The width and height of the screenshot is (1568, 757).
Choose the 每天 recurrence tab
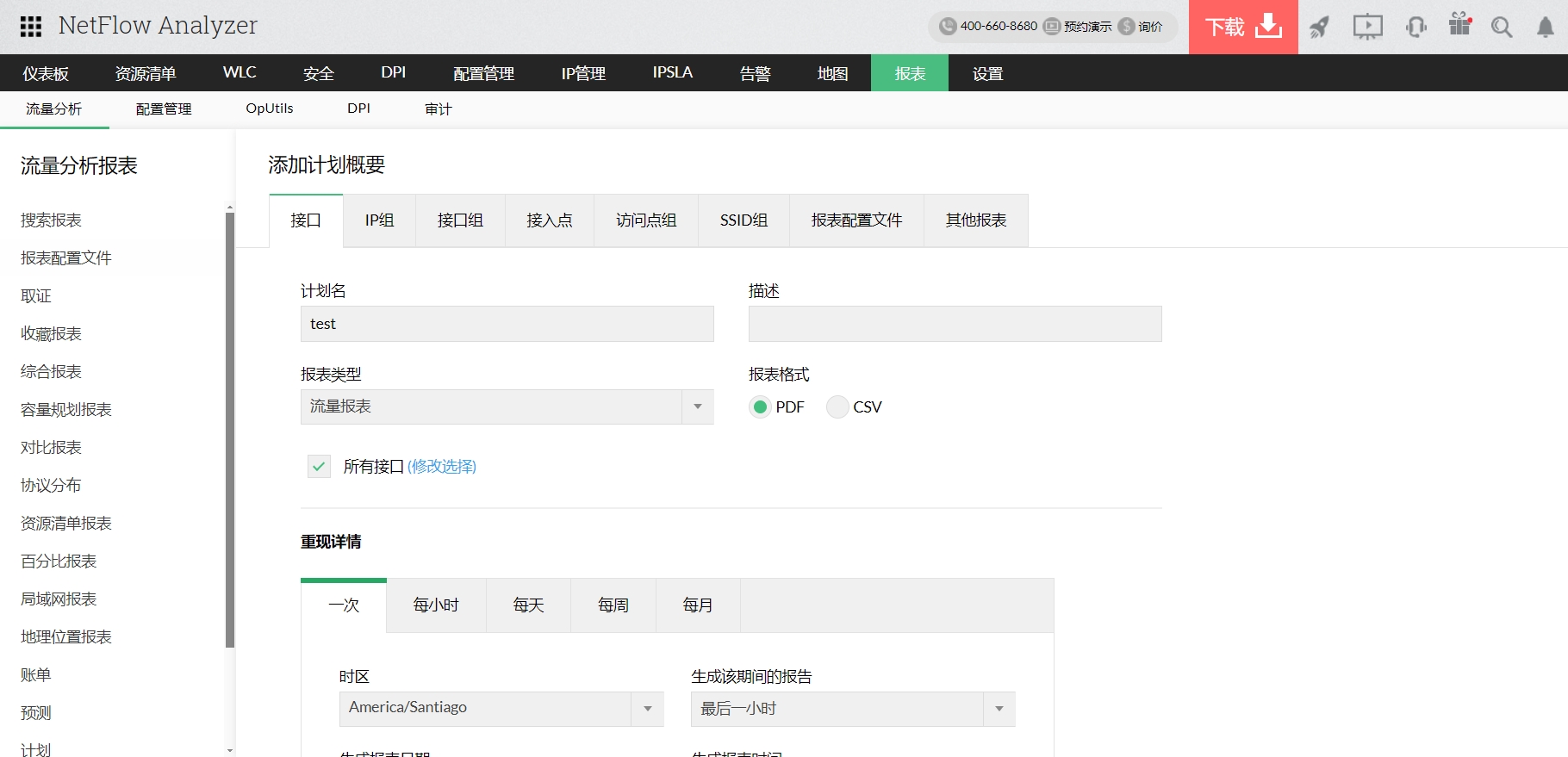coord(529,605)
